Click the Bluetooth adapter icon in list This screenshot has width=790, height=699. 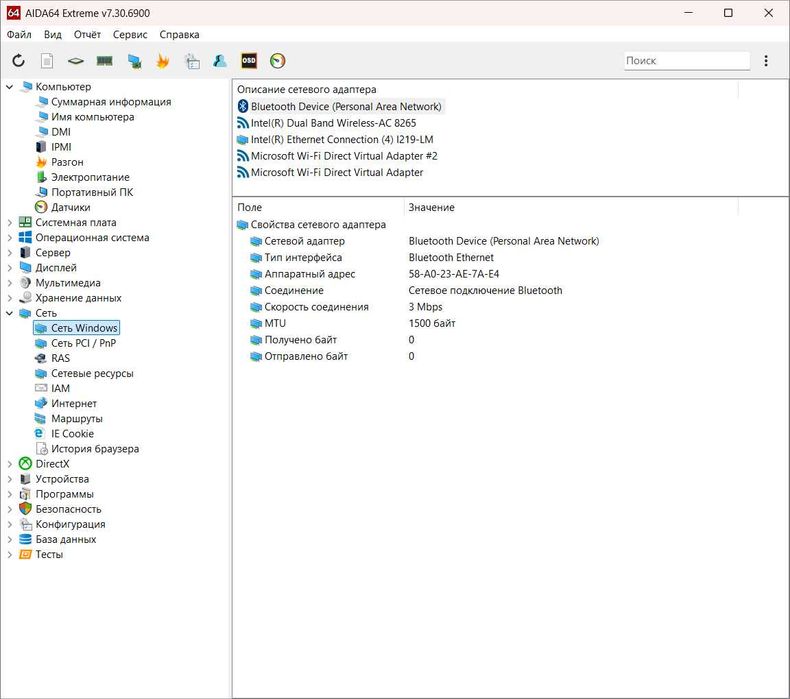[243, 106]
